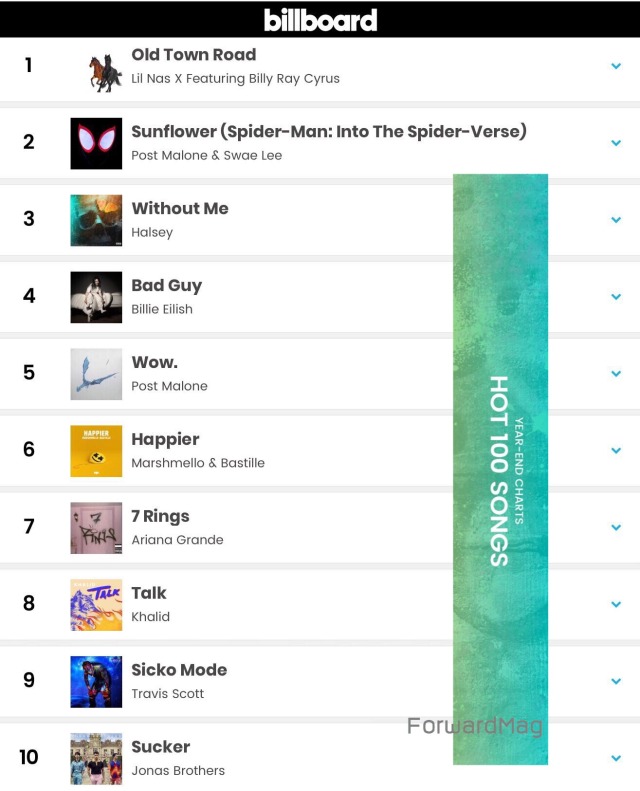This screenshot has height=791, width=640.
Task: Expand the Bad Guy row chevron
Action: [x=616, y=297]
